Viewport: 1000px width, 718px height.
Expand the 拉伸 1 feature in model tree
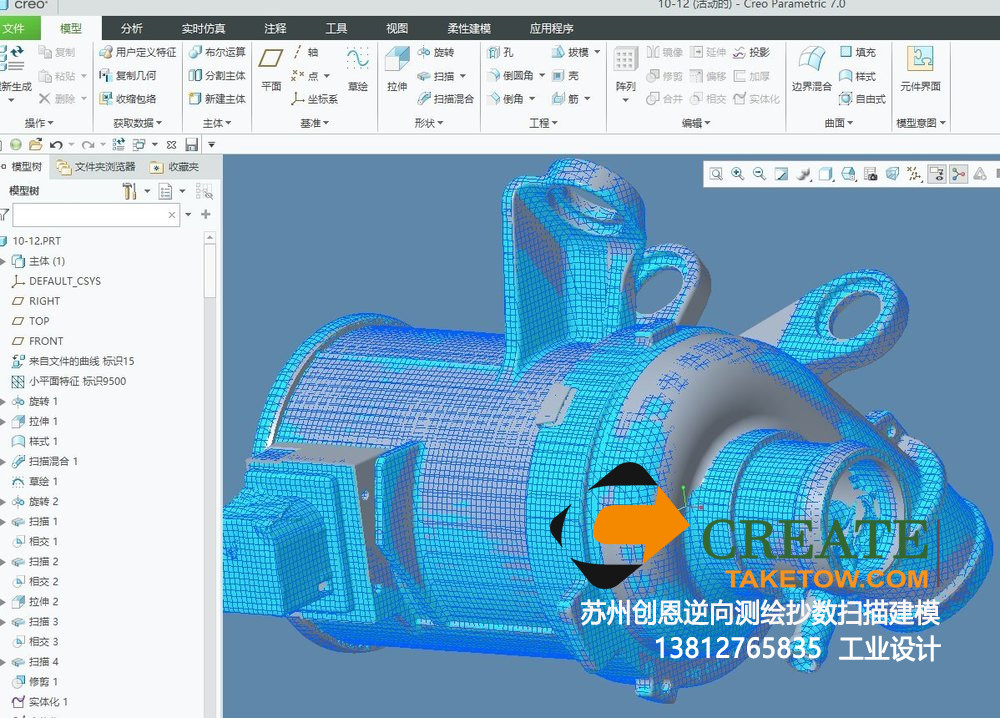pos(3,421)
